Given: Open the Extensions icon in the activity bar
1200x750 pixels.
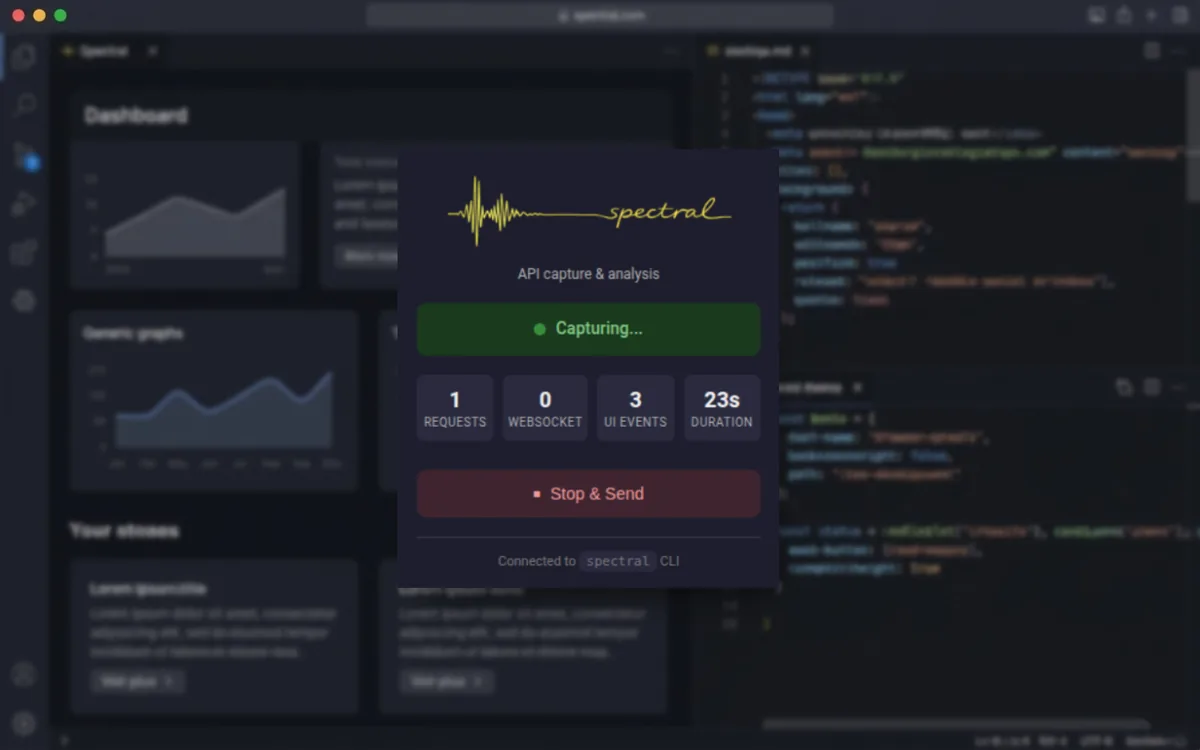Looking at the screenshot, I should coord(24,251).
